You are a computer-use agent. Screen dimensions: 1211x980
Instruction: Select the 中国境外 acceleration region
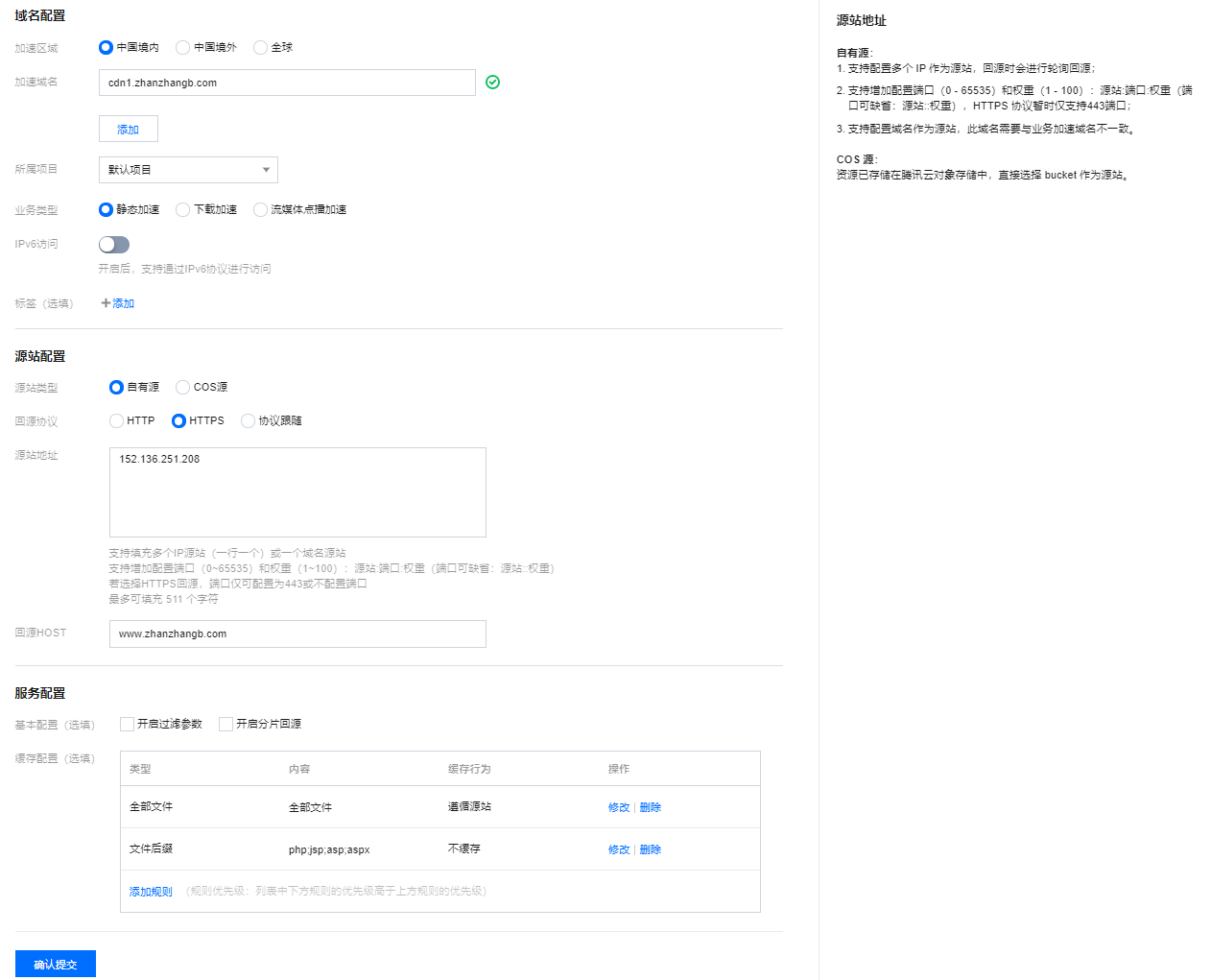pyautogui.click(x=182, y=47)
